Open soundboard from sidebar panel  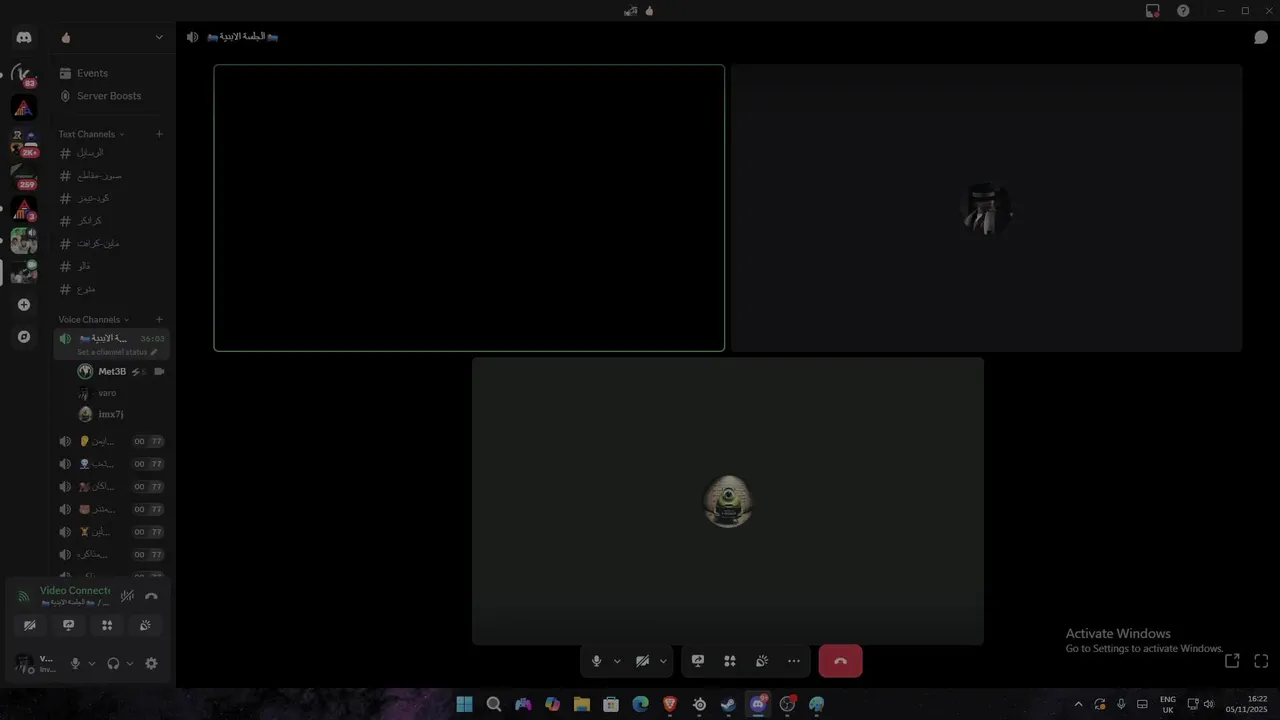(145, 625)
